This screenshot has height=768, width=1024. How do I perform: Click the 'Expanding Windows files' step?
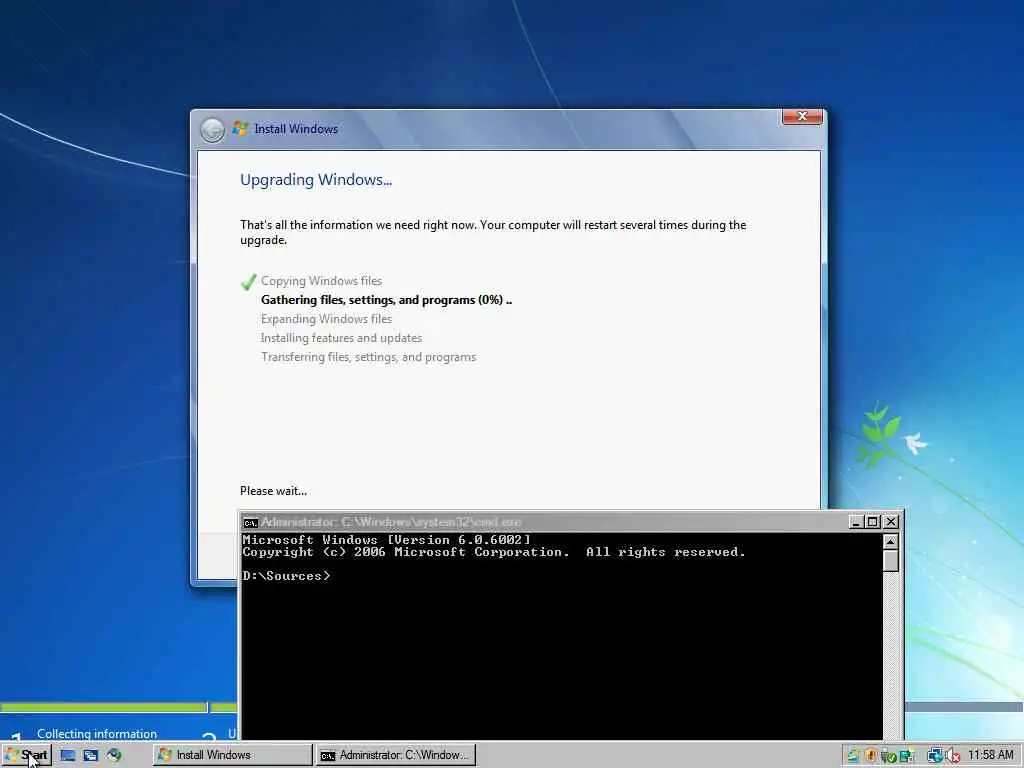pos(327,319)
